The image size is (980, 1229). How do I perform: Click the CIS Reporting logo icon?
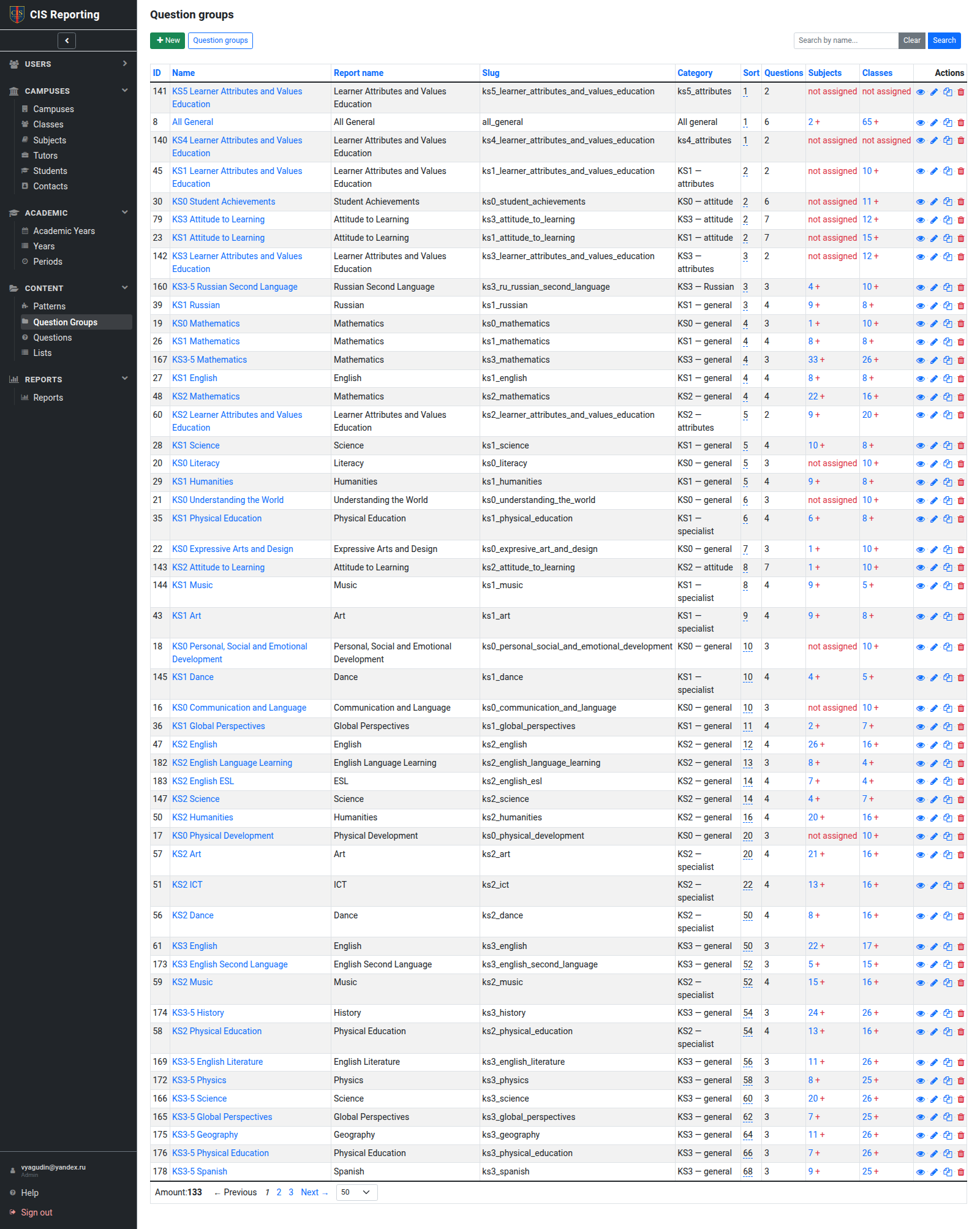(17, 14)
